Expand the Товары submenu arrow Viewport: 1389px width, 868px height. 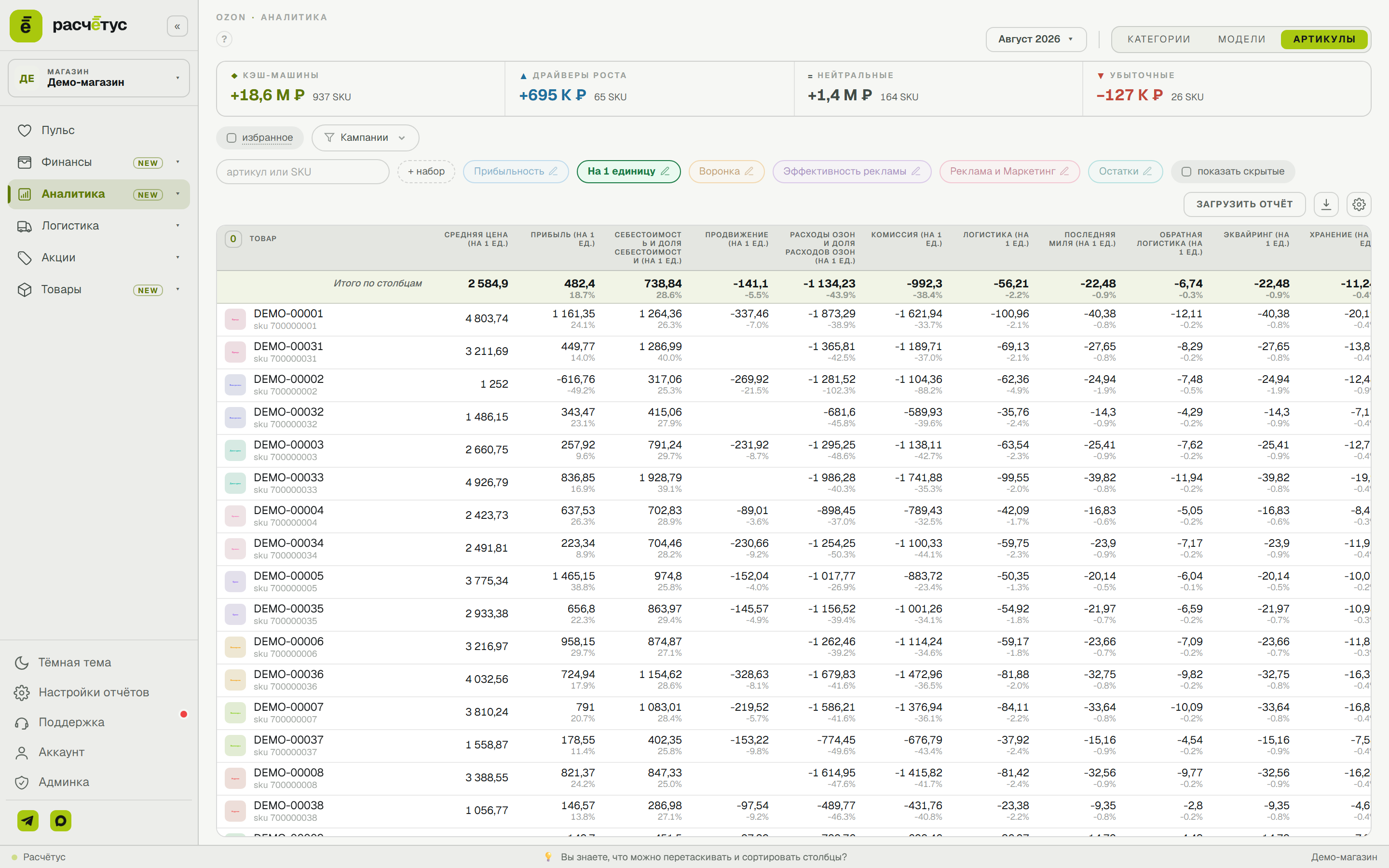pyautogui.click(x=177, y=290)
